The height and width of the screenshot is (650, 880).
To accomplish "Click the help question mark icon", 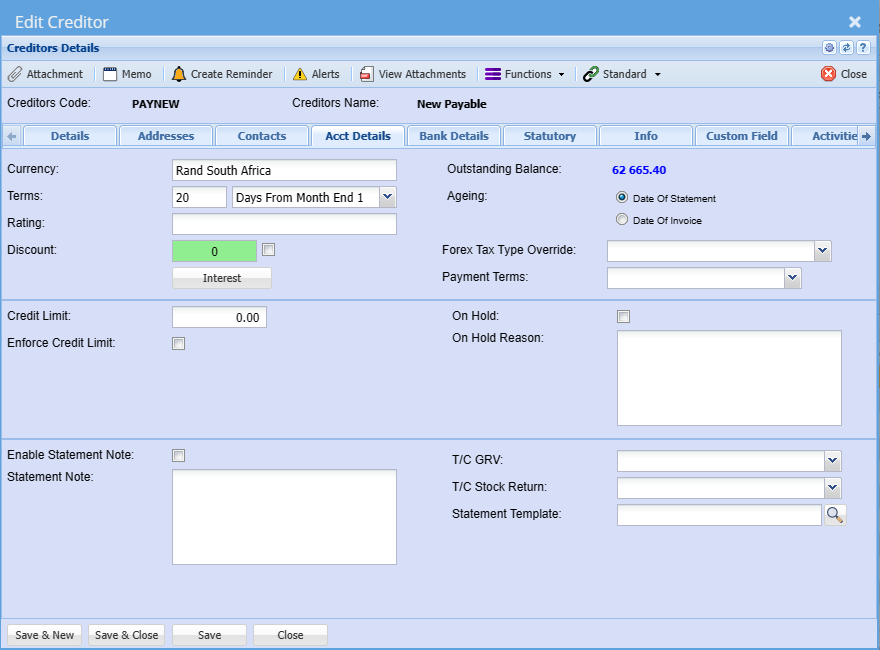I will pos(862,48).
